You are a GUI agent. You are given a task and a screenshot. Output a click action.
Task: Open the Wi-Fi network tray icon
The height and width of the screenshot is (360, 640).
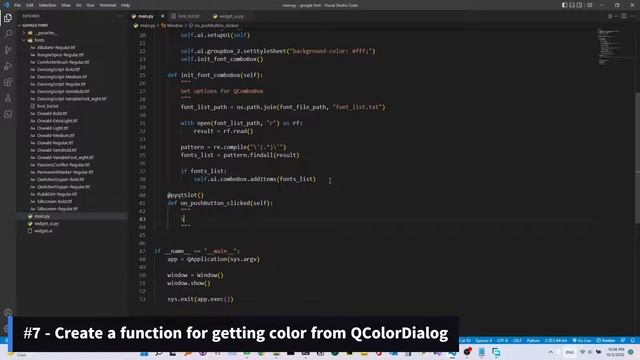(582, 352)
